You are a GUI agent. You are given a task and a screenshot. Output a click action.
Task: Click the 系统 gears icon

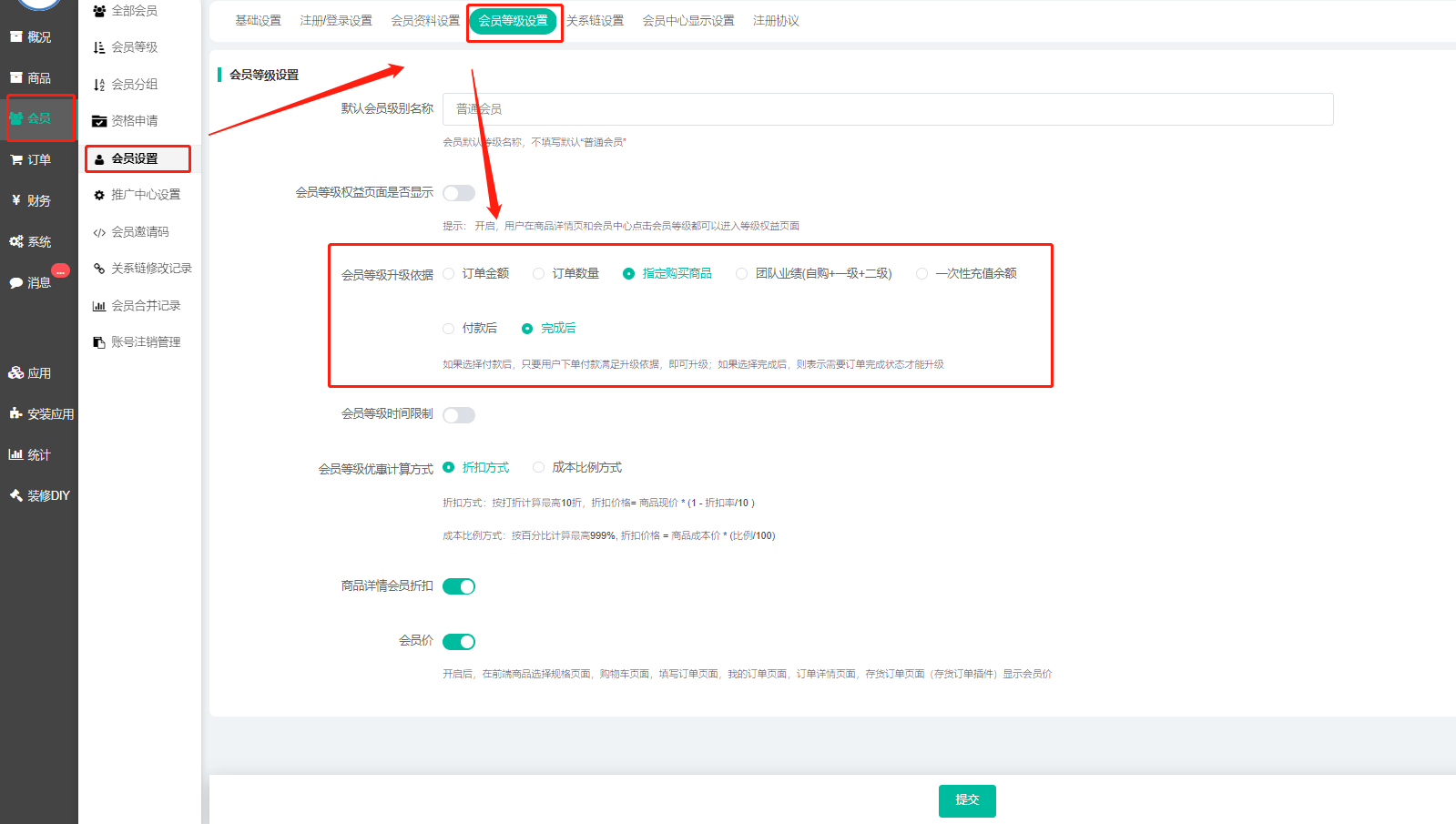click(15, 241)
